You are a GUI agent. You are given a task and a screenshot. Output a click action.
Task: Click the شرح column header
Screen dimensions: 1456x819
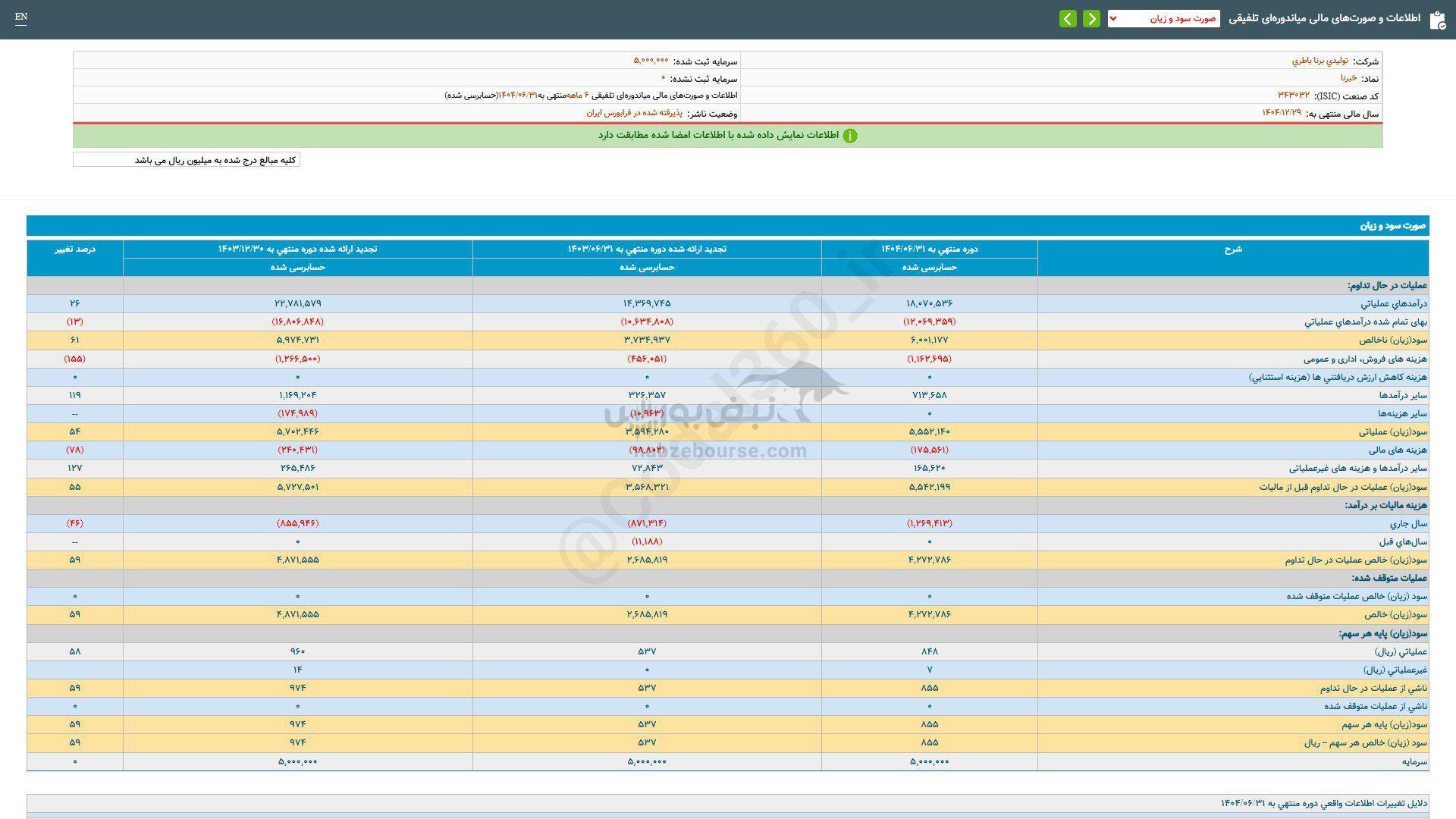click(x=1233, y=249)
